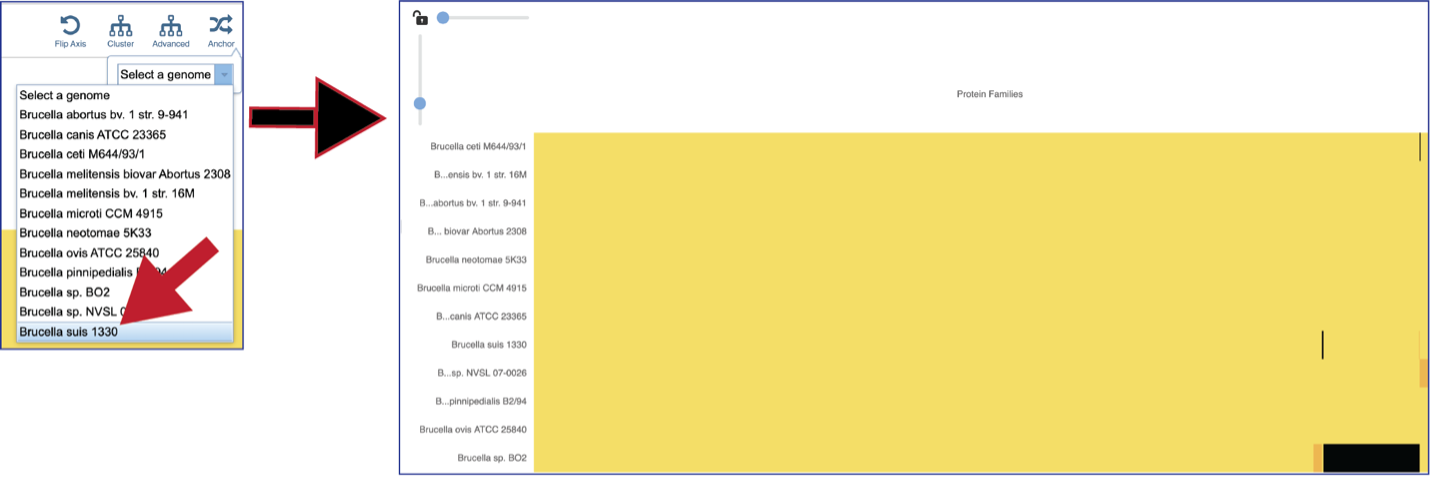
Task: Click the vertical zoom slider handle
Action: coord(420,103)
